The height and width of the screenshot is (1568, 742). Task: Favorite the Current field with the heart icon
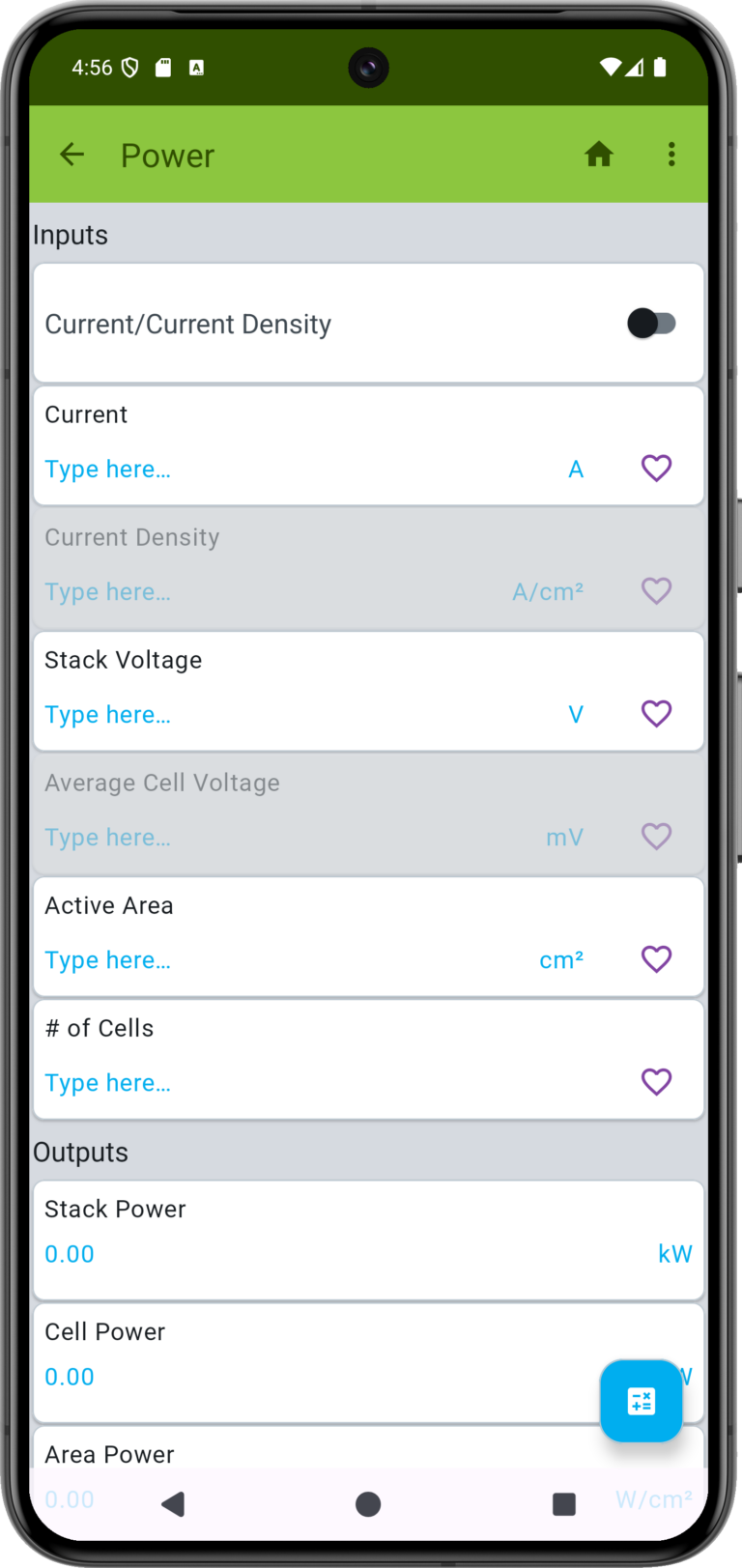click(657, 469)
